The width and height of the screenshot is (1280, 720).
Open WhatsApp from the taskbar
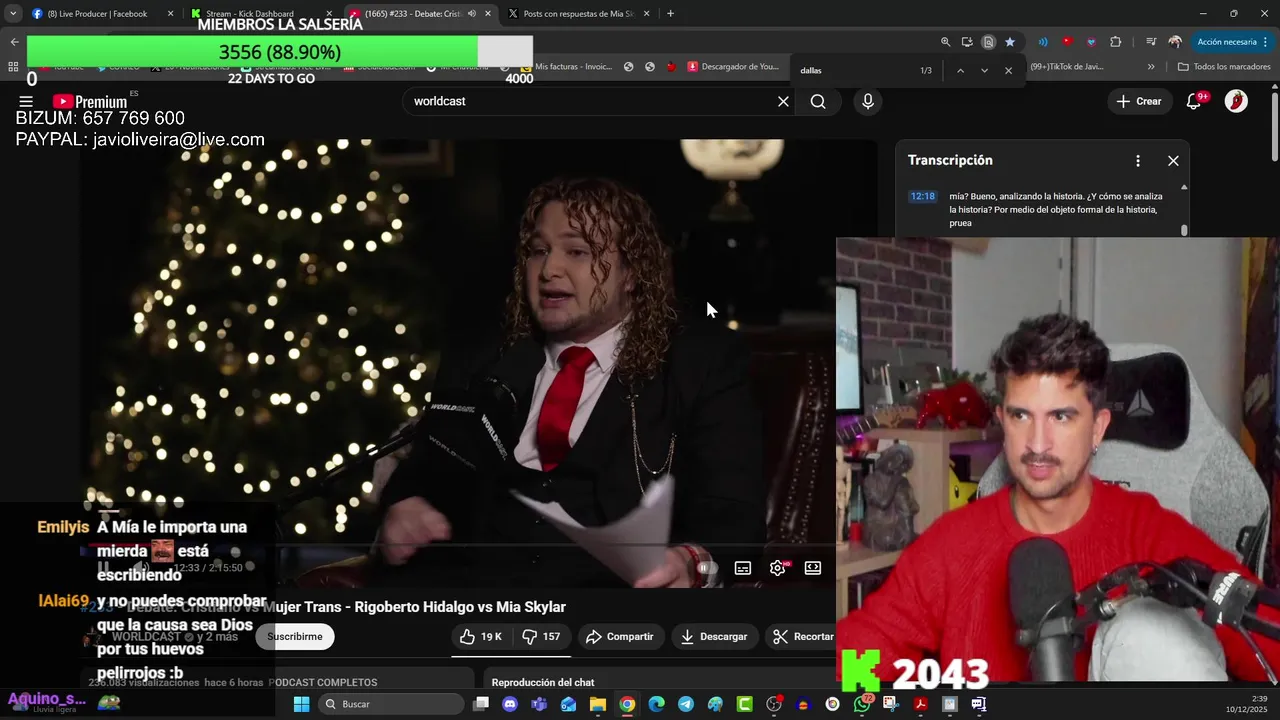[862, 704]
